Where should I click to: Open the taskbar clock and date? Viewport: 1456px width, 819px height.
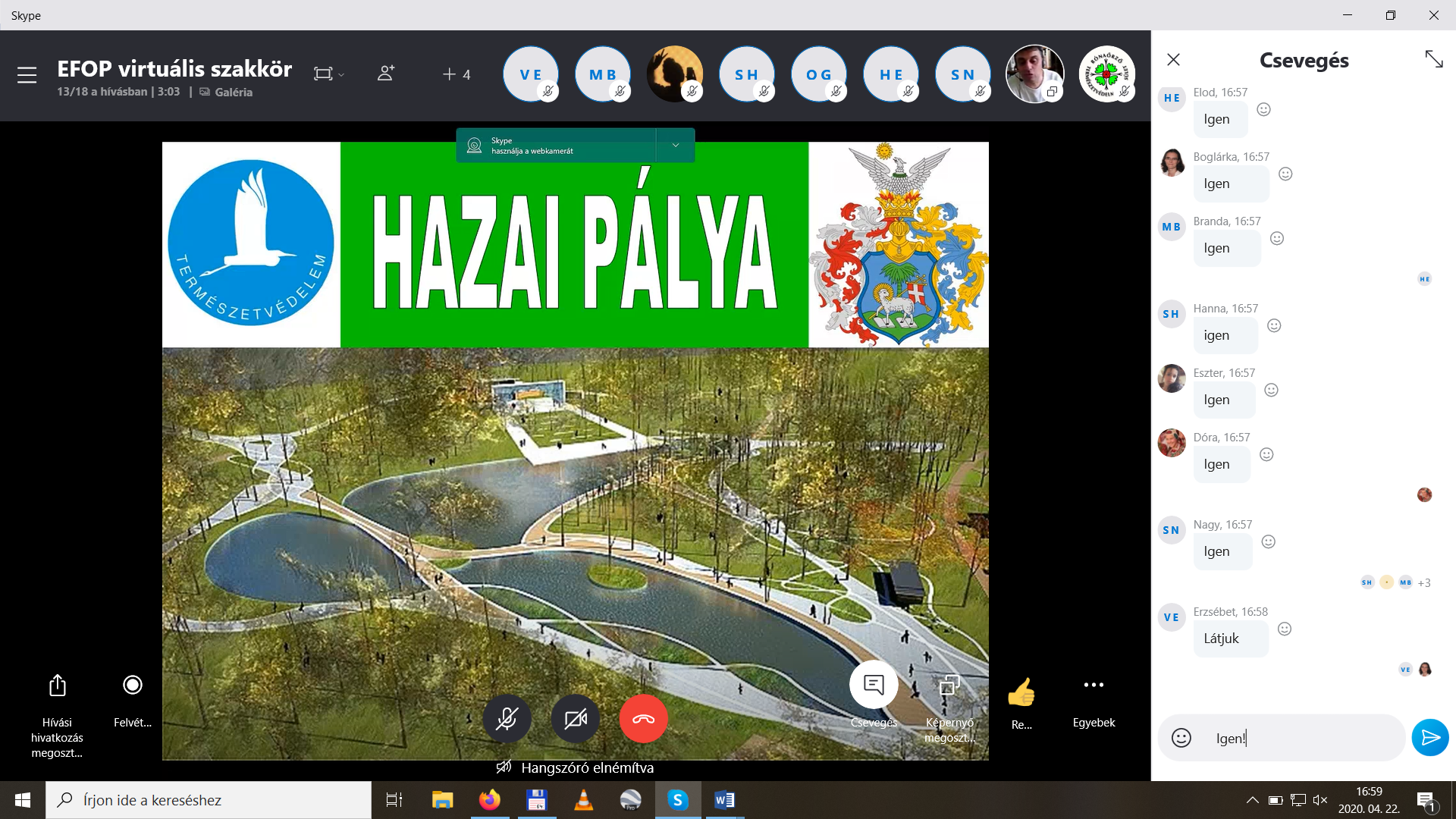pyautogui.click(x=1370, y=800)
